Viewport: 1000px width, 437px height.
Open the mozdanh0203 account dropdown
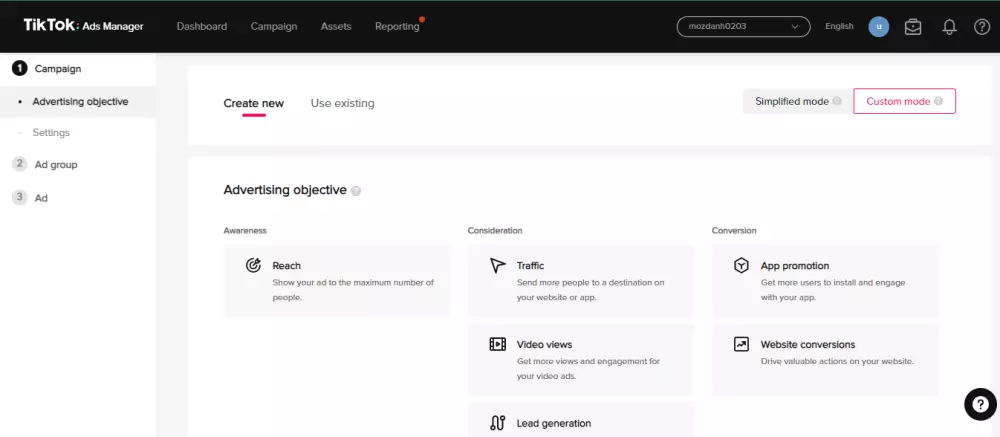pyautogui.click(x=743, y=27)
